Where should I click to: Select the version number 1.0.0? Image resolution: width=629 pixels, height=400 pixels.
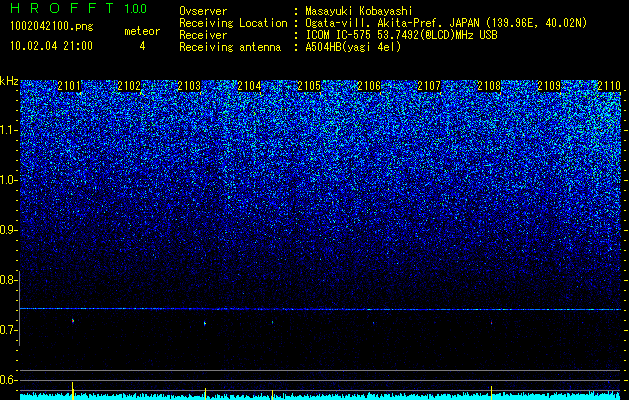[x=136, y=8]
